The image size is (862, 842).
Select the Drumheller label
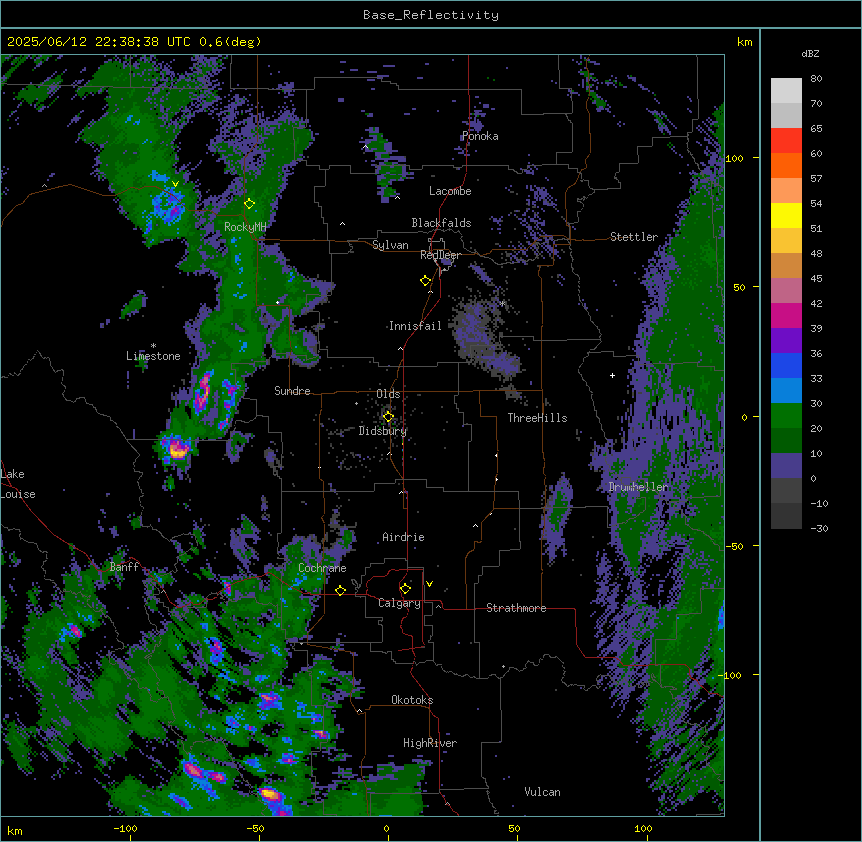click(x=638, y=487)
